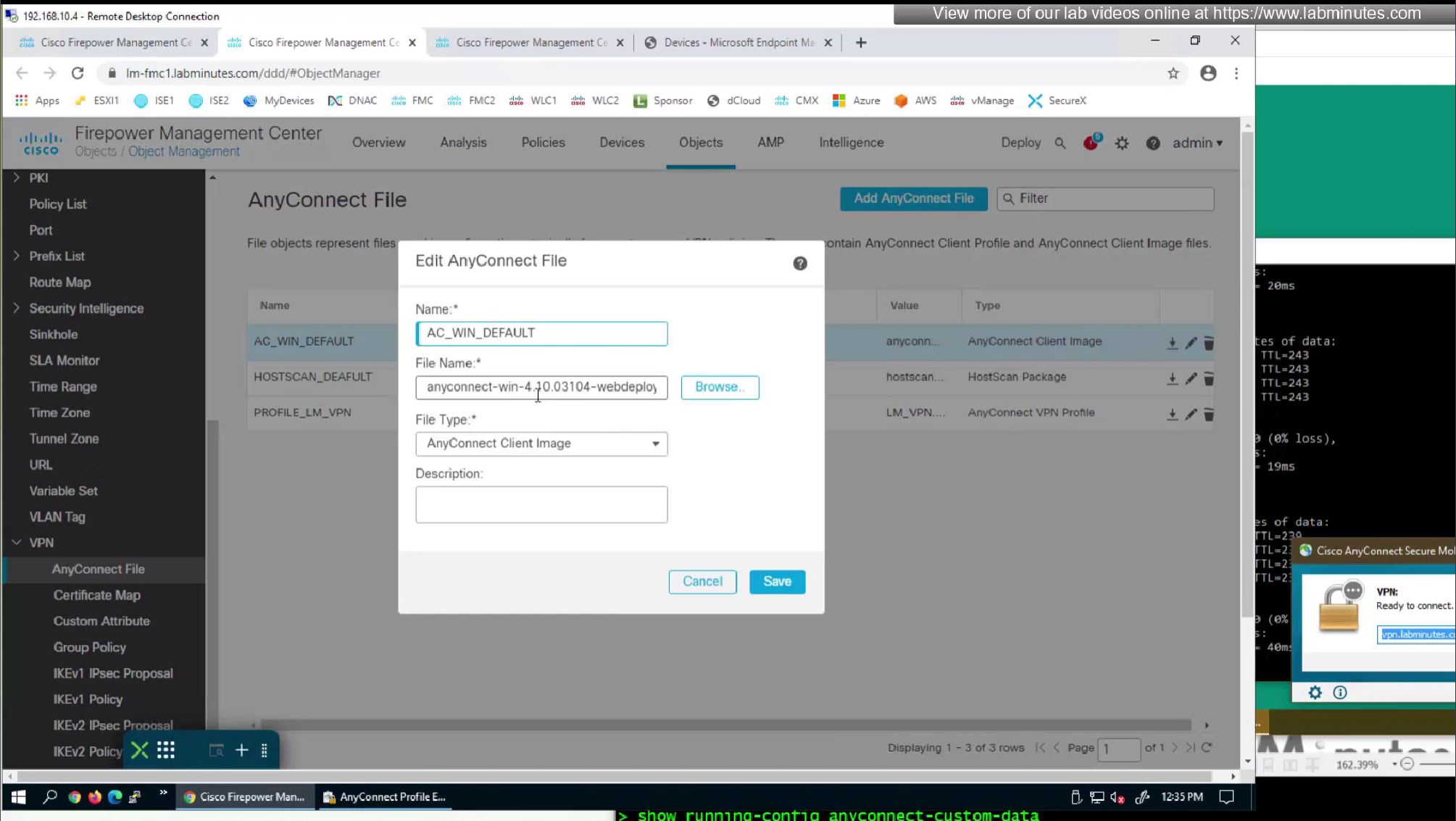The height and width of the screenshot is (821, 1456).
Task: Click delete trash icon for PROFILE_LM_VPN row
Action: 1208,414
